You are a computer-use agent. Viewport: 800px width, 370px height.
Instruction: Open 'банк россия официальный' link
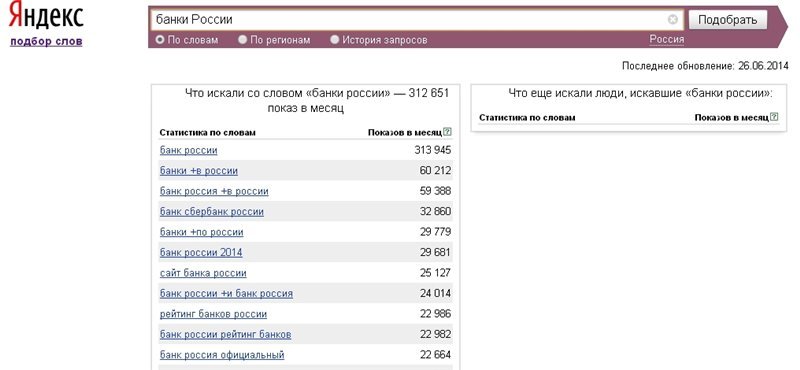tap(222, 355)
